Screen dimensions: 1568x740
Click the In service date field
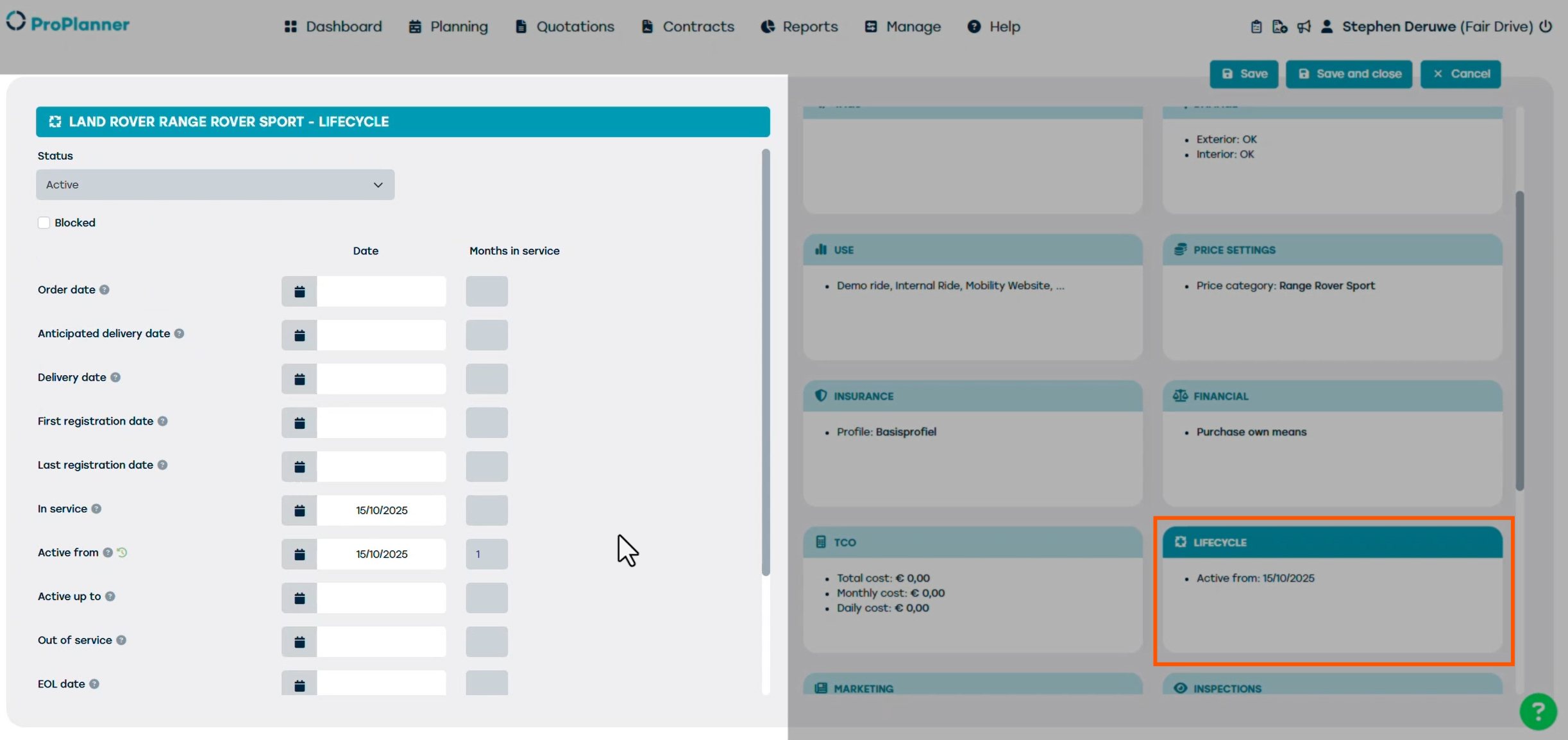[382, 510]
